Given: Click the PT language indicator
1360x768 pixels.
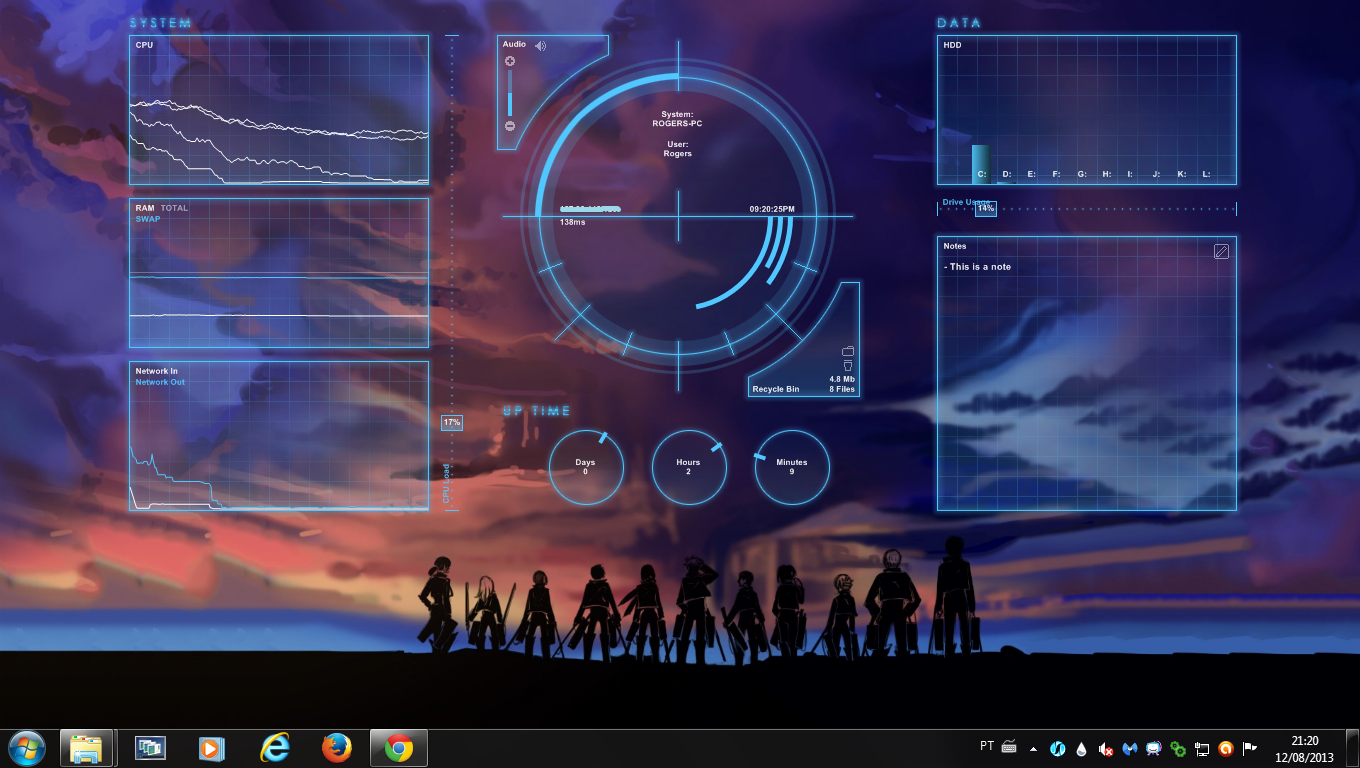Looking at the screenshot, I should coord(987,746).
